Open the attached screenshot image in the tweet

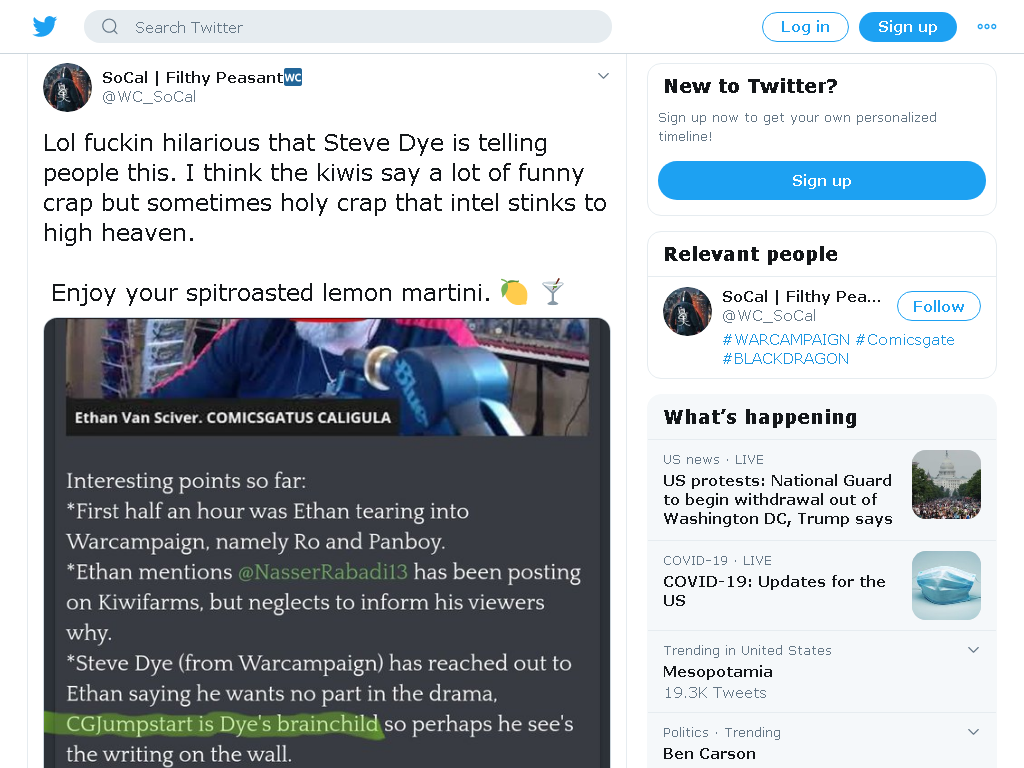[327, 543]
